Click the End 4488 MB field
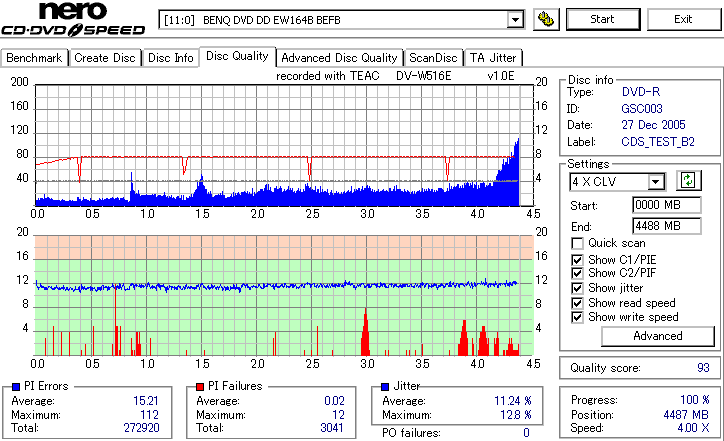The height and width of the screenshot is (441, 724). tap(666, 226)
